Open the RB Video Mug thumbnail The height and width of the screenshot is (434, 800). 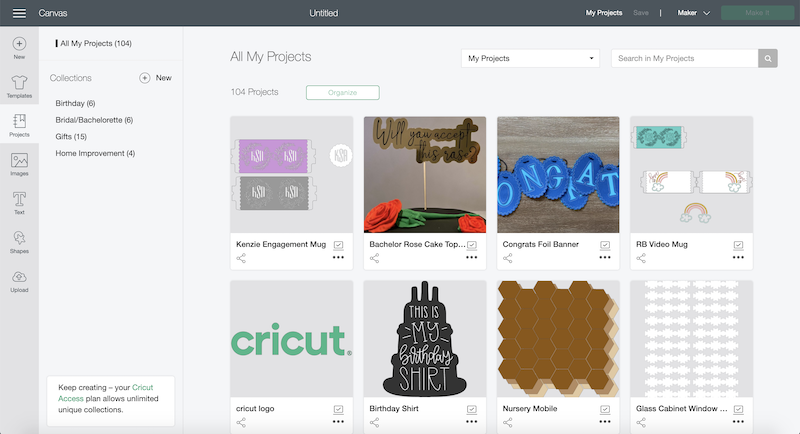point(691,174)
